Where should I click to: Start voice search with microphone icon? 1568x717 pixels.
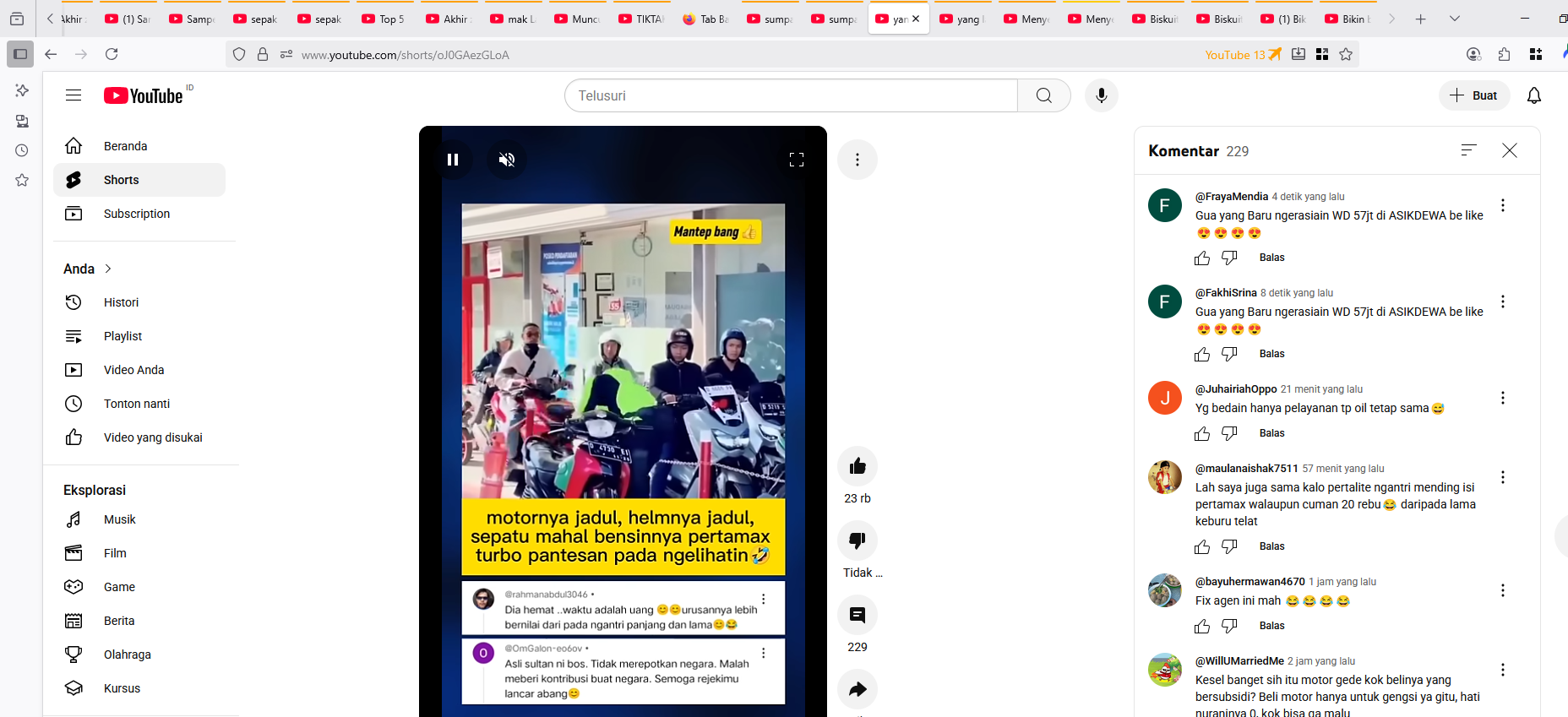pyautogui.click(x=1102, y=95)
